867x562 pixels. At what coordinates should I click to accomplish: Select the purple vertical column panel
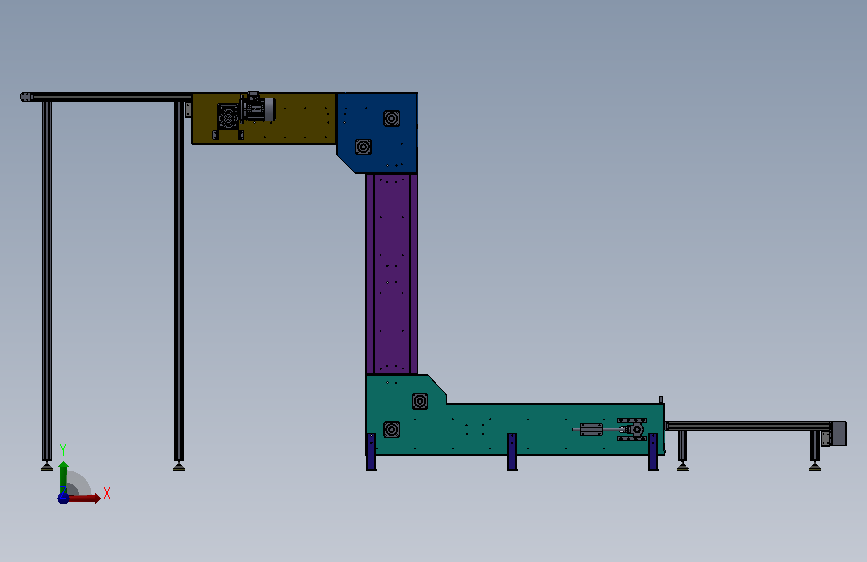[x=391, y=274]
